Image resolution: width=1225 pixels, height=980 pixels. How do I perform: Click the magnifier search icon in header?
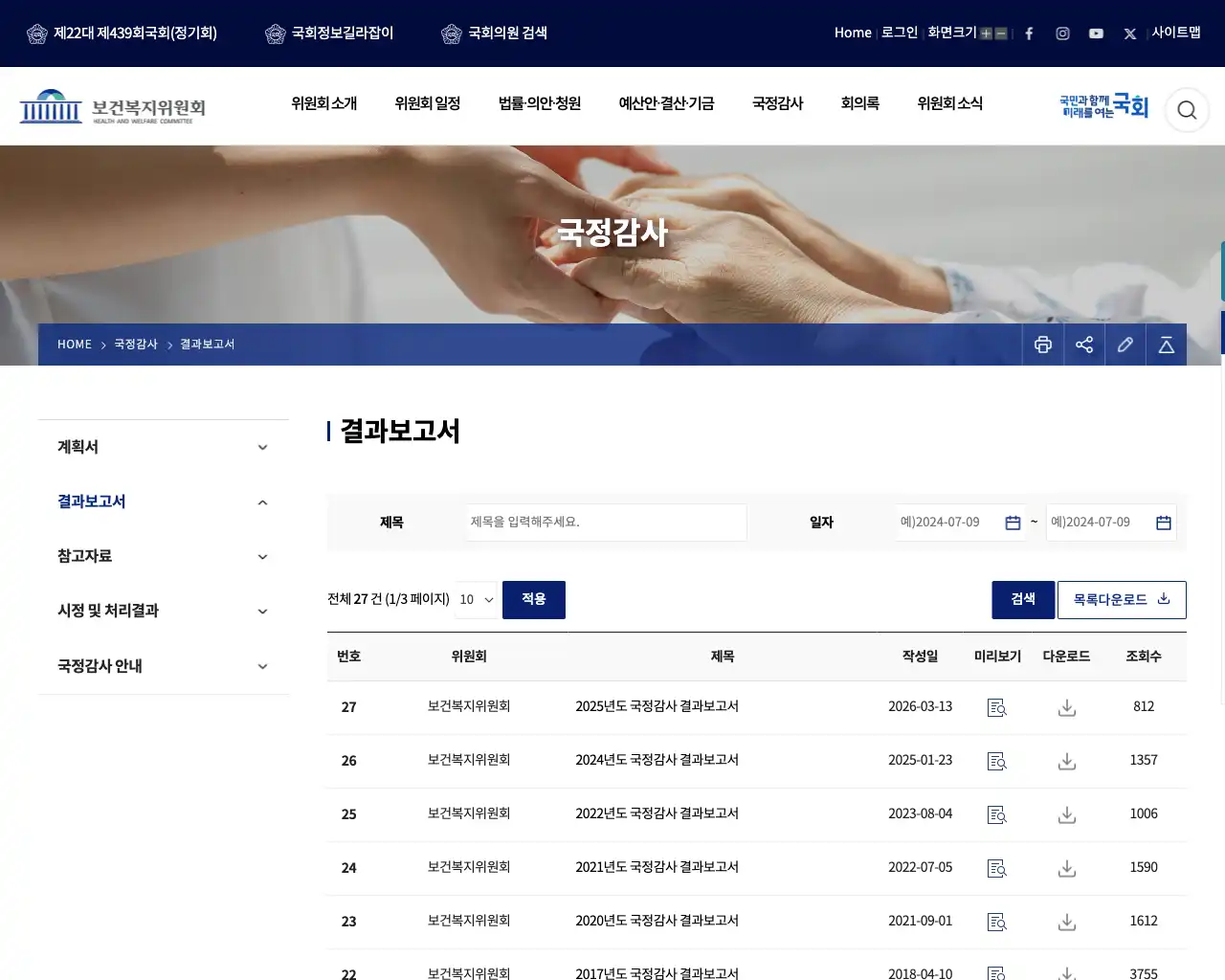pos(1187,110)
